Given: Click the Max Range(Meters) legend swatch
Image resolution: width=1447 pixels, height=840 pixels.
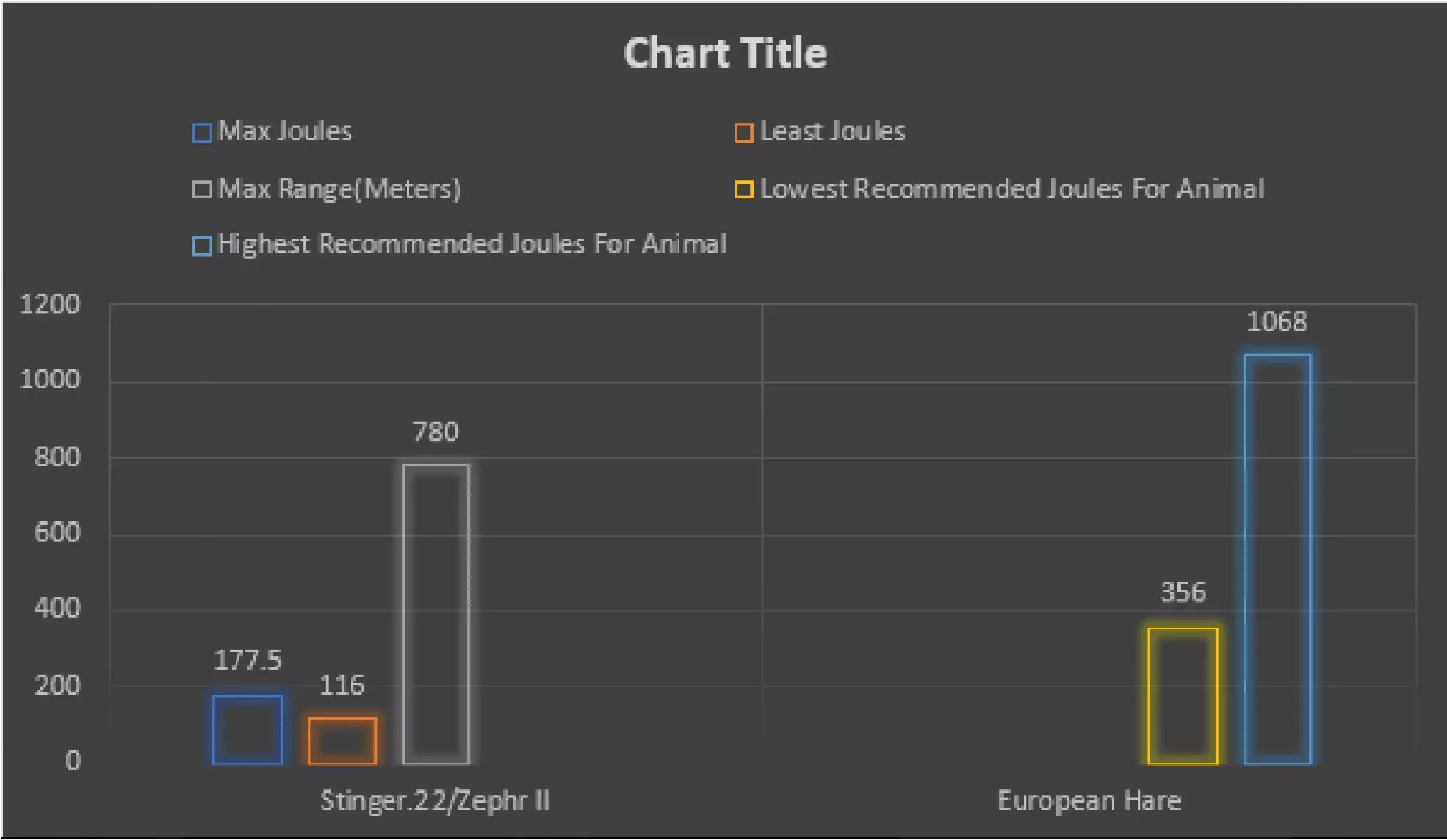Looking at the screenshot, I should pyautogui.click(x=202, y=189).
